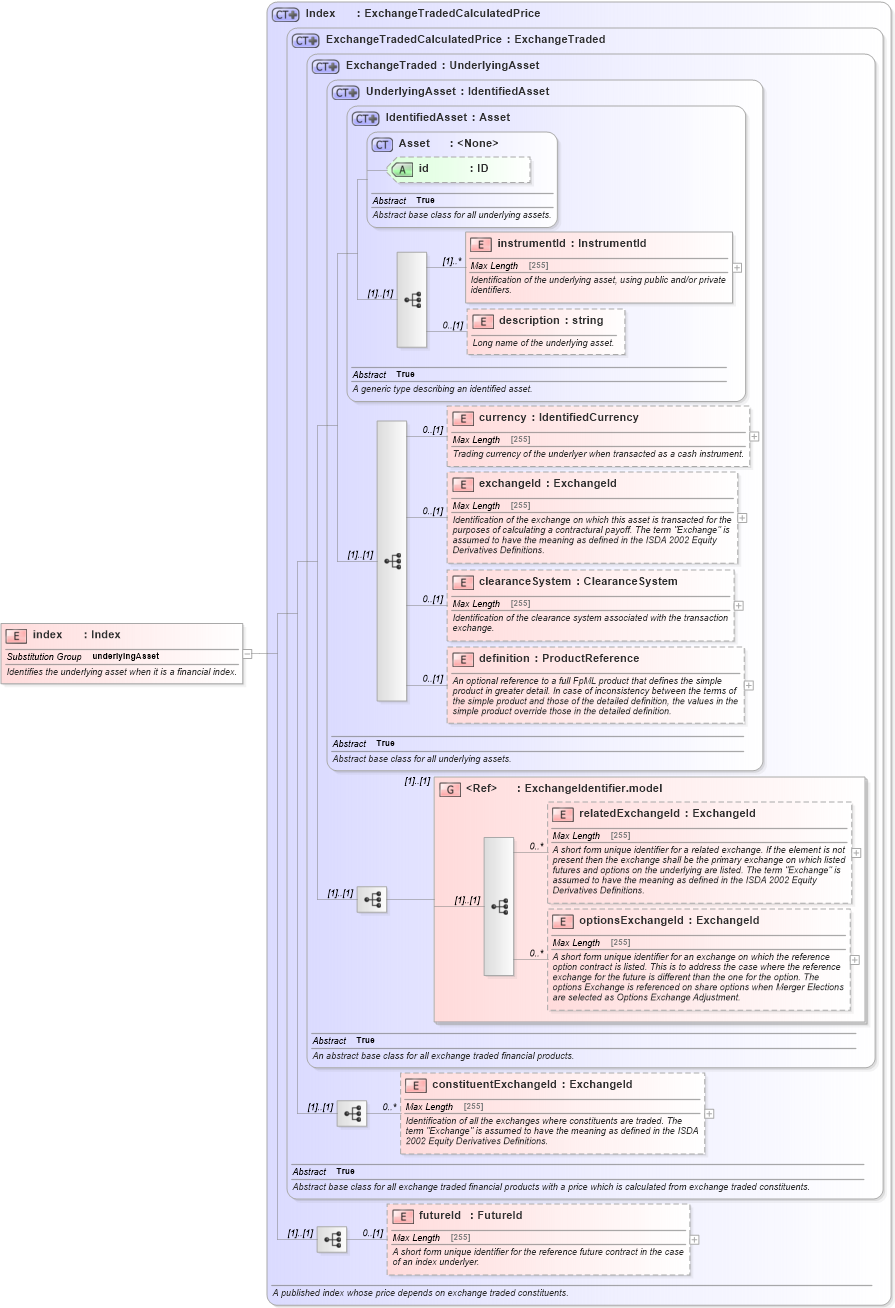Click the element icon for constituentExchangeId
895x1308 pixels.
416,1085
